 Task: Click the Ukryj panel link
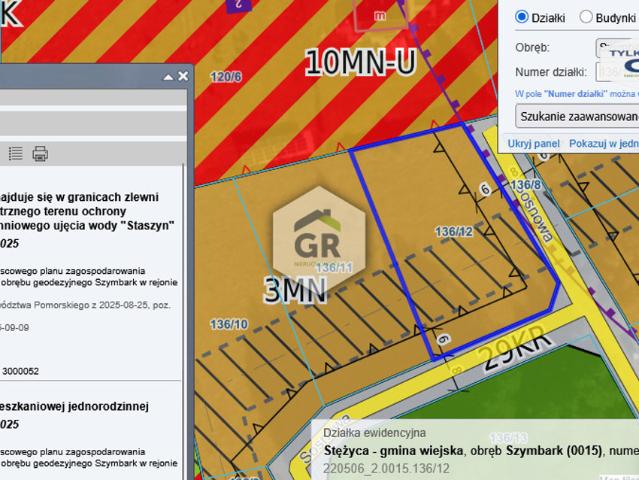pyautogui.click(x=533, y=144)
